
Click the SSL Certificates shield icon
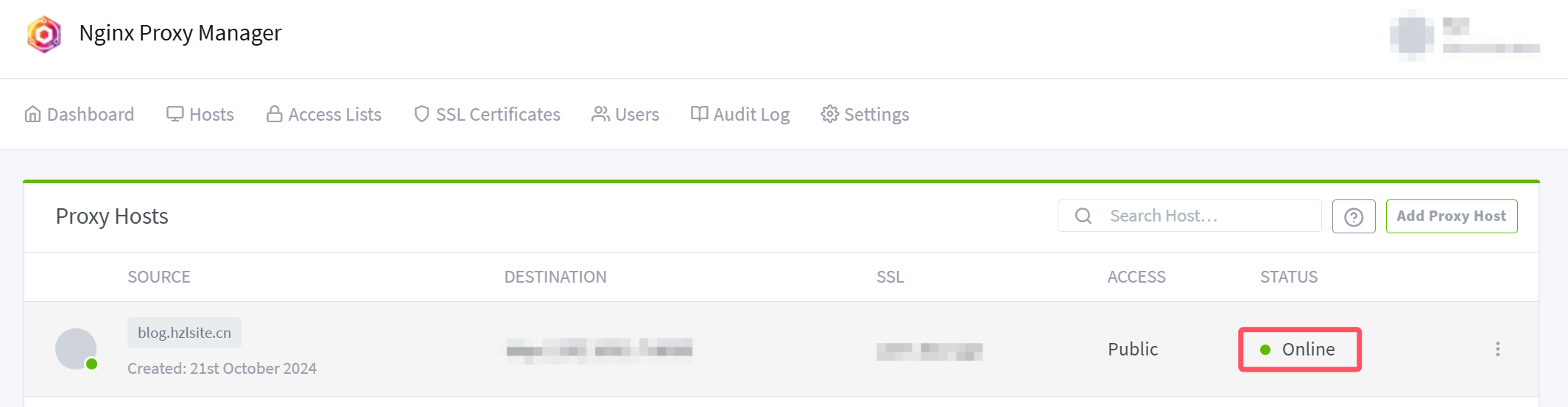coord(421,114)
